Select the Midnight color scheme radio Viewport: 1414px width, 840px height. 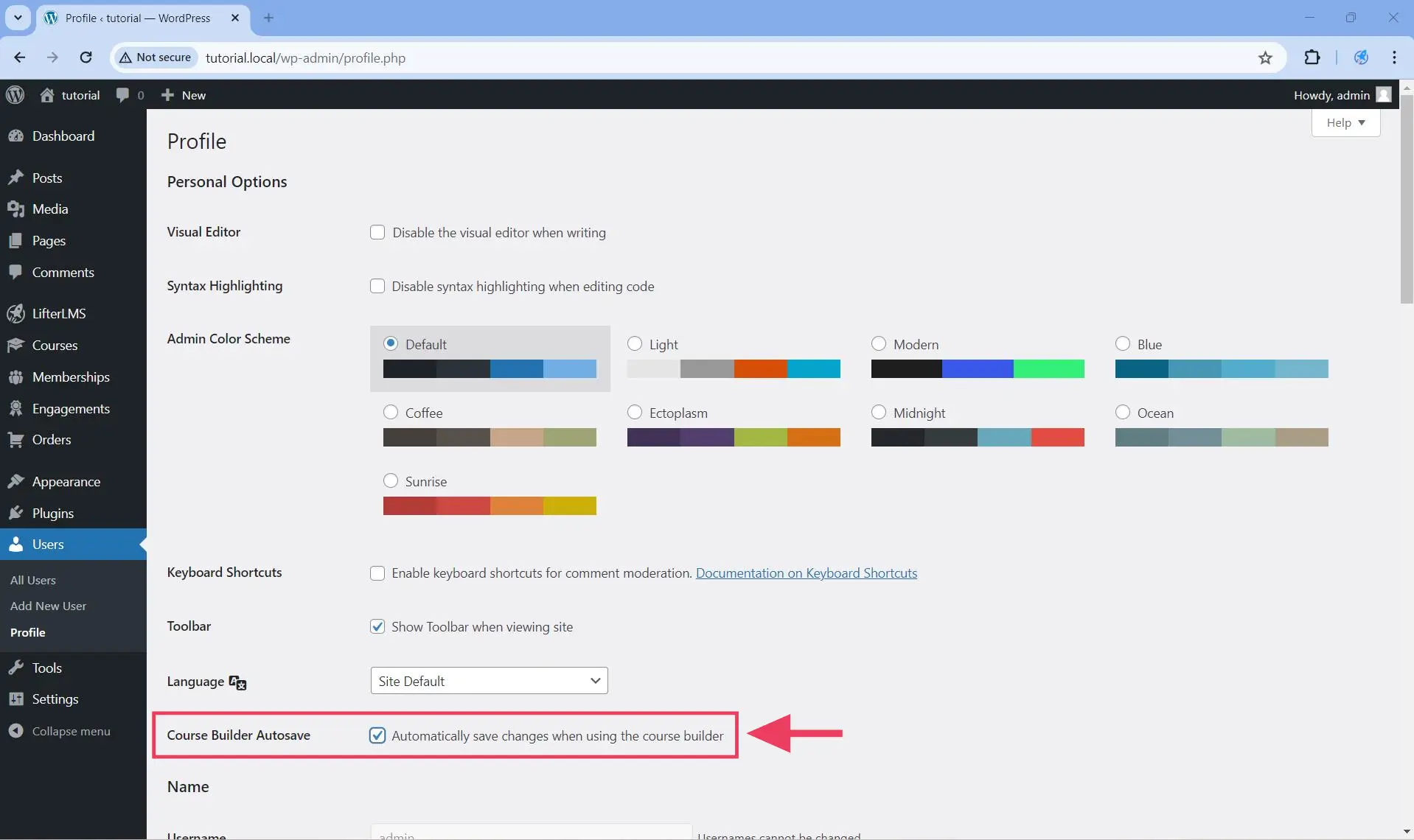(x=879, y=413)
